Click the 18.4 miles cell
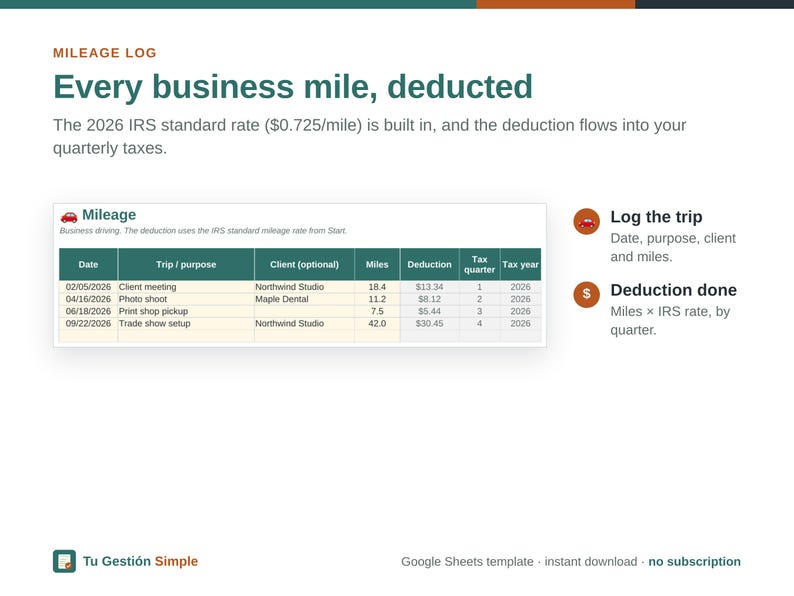This screenshot has height=596, width=794. (377, 287)
